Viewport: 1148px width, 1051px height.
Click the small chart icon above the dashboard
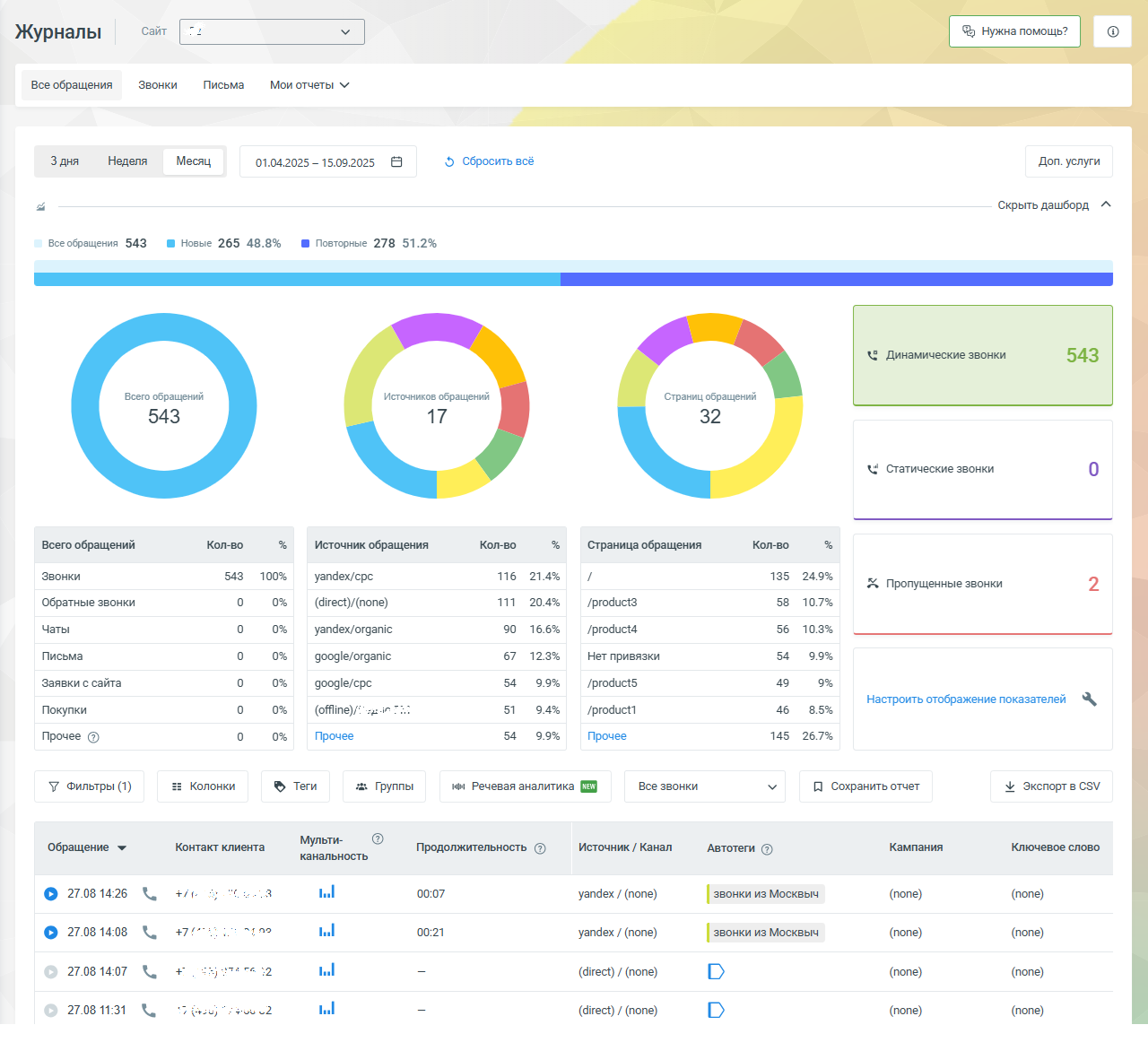click(x=40, y=206)
